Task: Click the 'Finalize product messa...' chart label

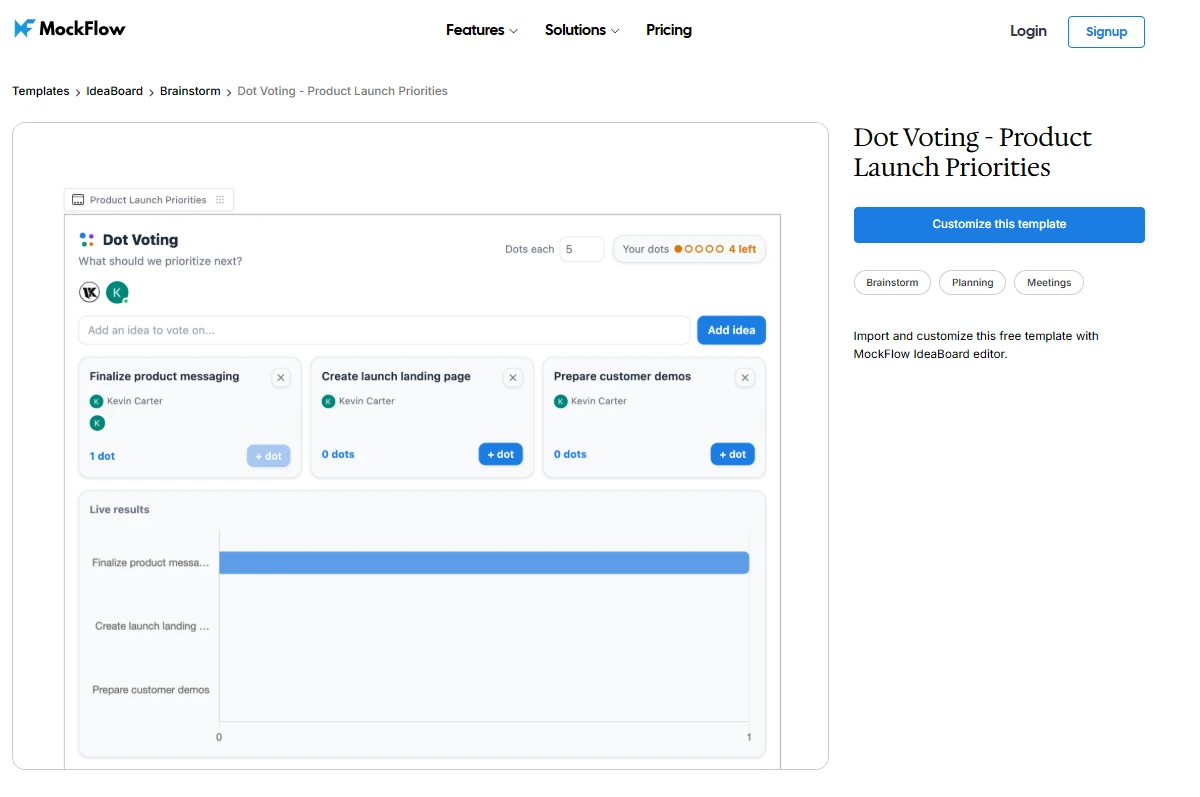Action: pyautogui.click(x=151, y=563)
